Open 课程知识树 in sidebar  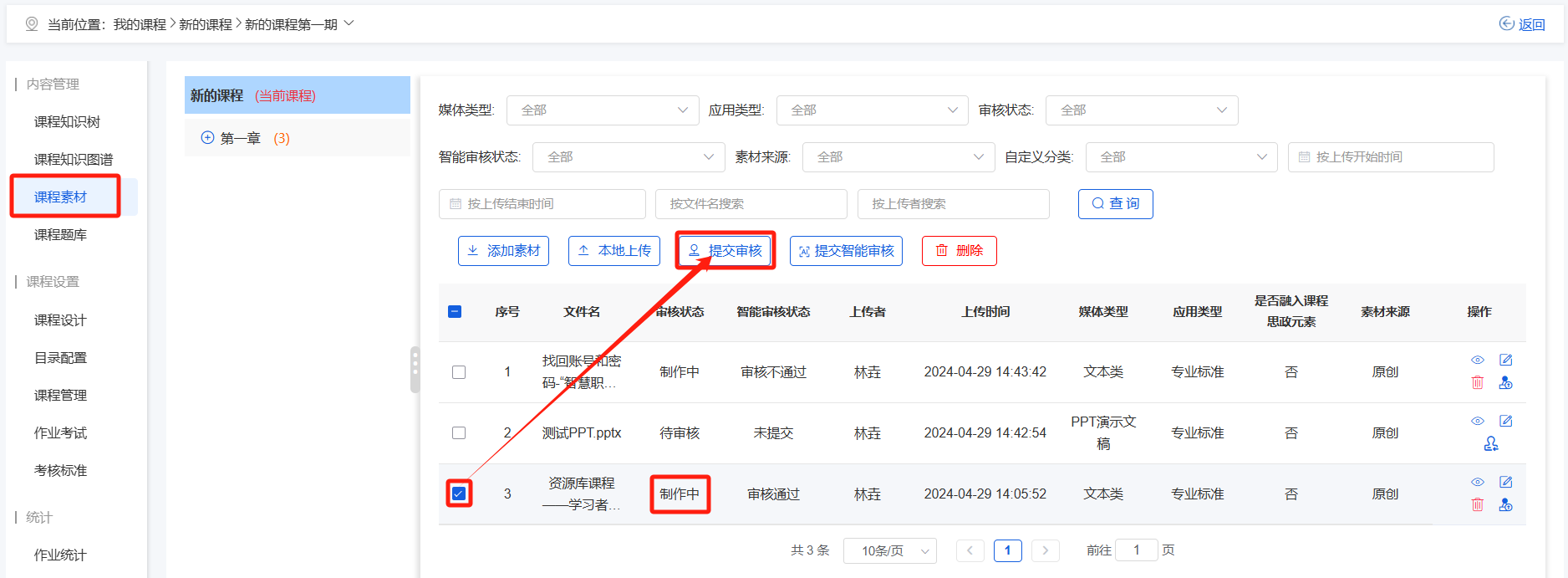67,122
